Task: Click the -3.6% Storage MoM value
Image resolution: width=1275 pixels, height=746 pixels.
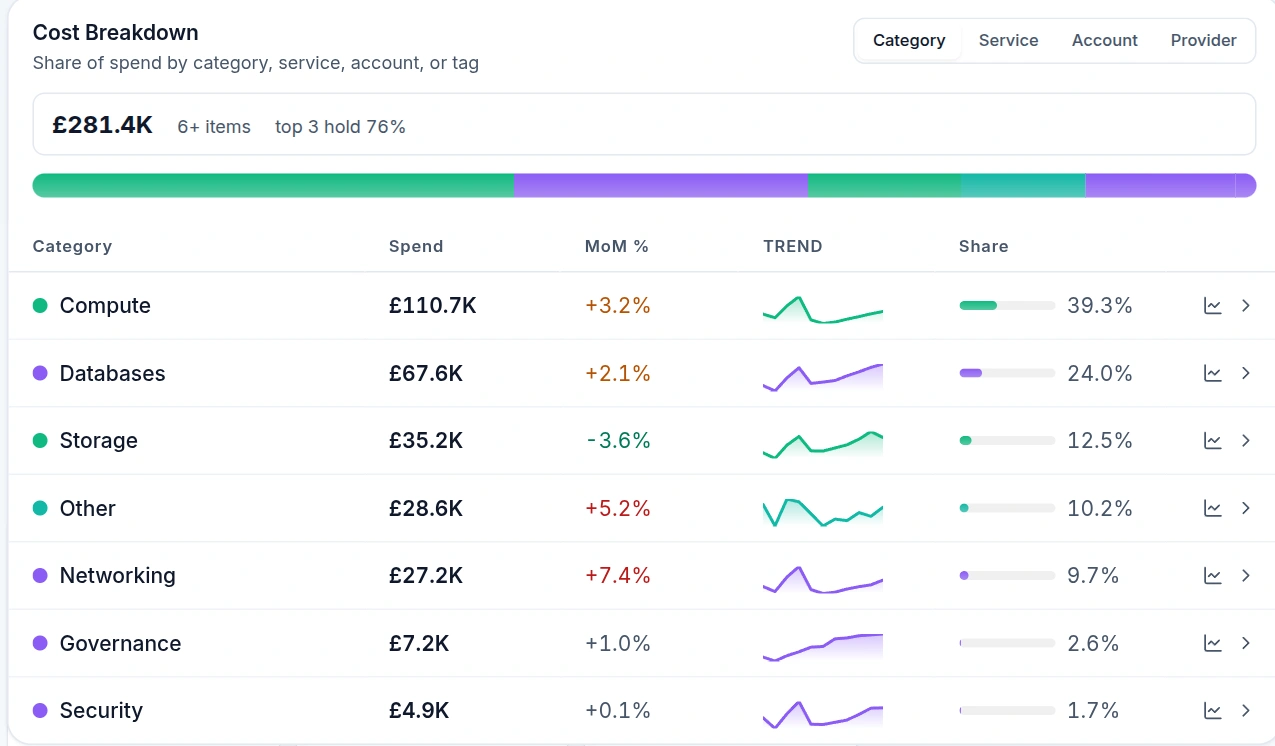Action: click(x=618, y=441)
